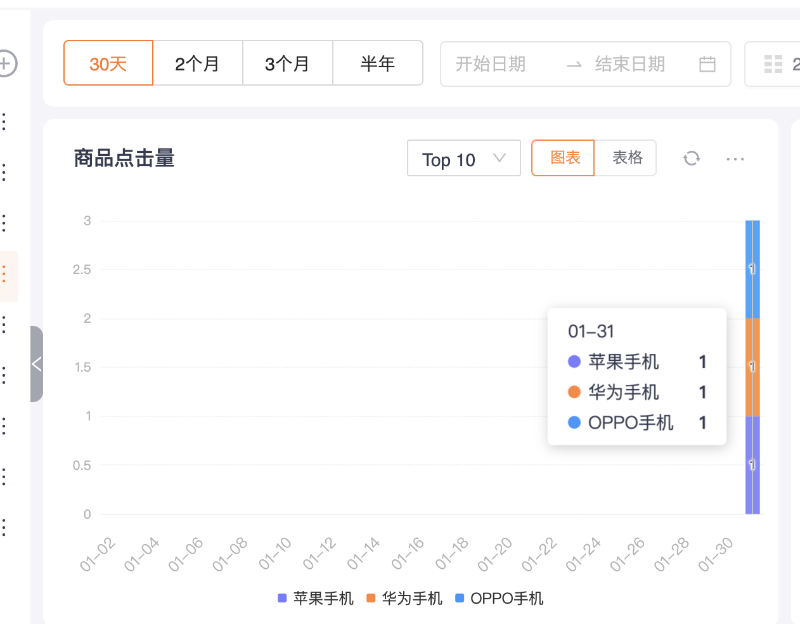Click the orange highlighted sidebar dots icon
The width and height of the screenshot is (800, 624).
click(4, 274)
